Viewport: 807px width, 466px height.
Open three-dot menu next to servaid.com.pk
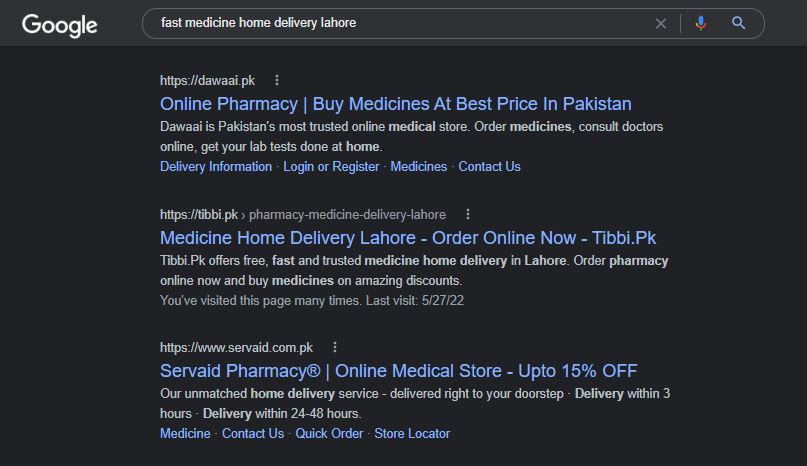[335, 347]
